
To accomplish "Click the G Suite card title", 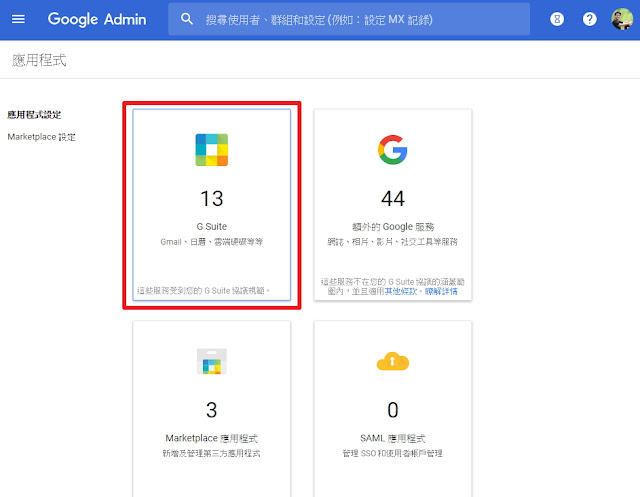I will [x=211, y=226].
